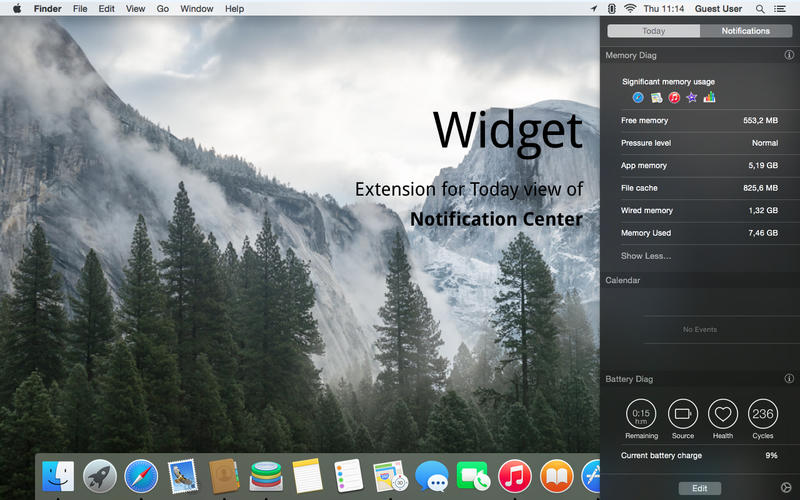Image resolution: width=800 pixels, height=500 pixels.
Task: Open Launchpad from the Dock
Action: [x=100, y=476]
